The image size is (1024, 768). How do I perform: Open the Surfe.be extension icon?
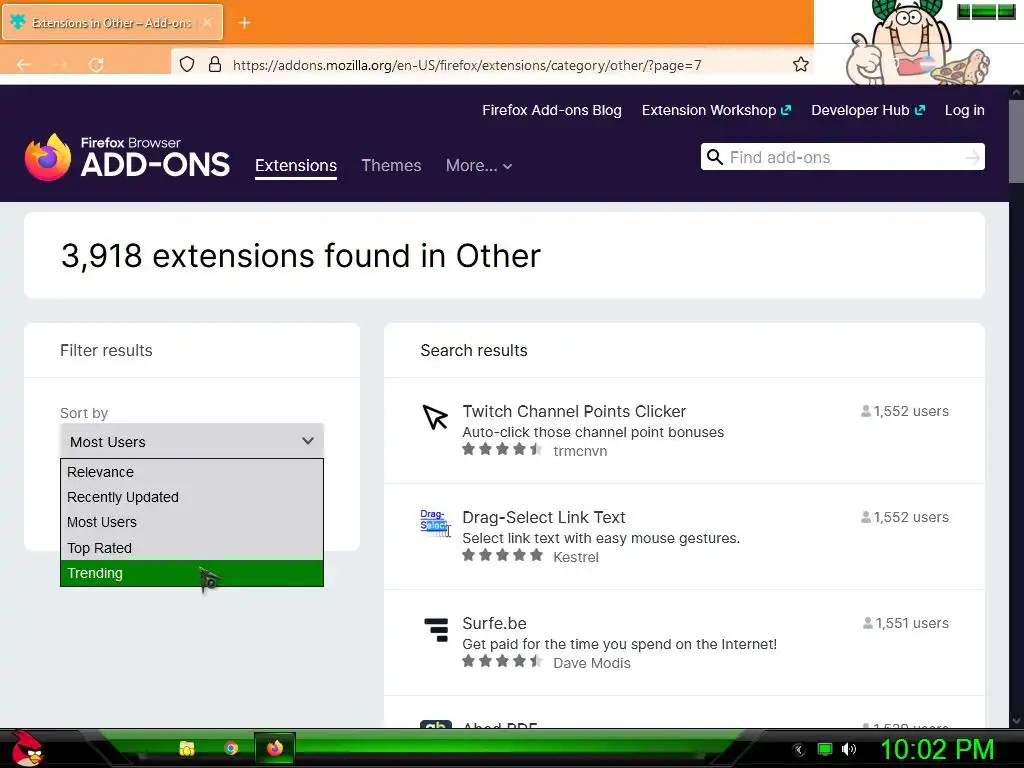(436, 630)
